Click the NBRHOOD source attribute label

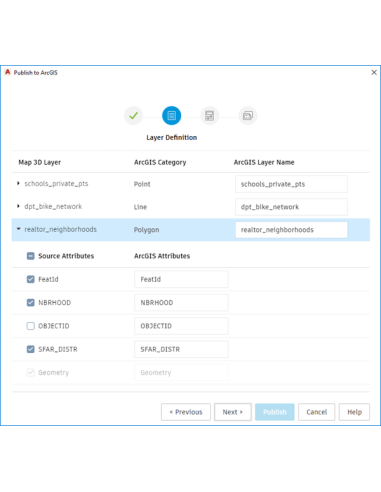(x=54, y=303)
